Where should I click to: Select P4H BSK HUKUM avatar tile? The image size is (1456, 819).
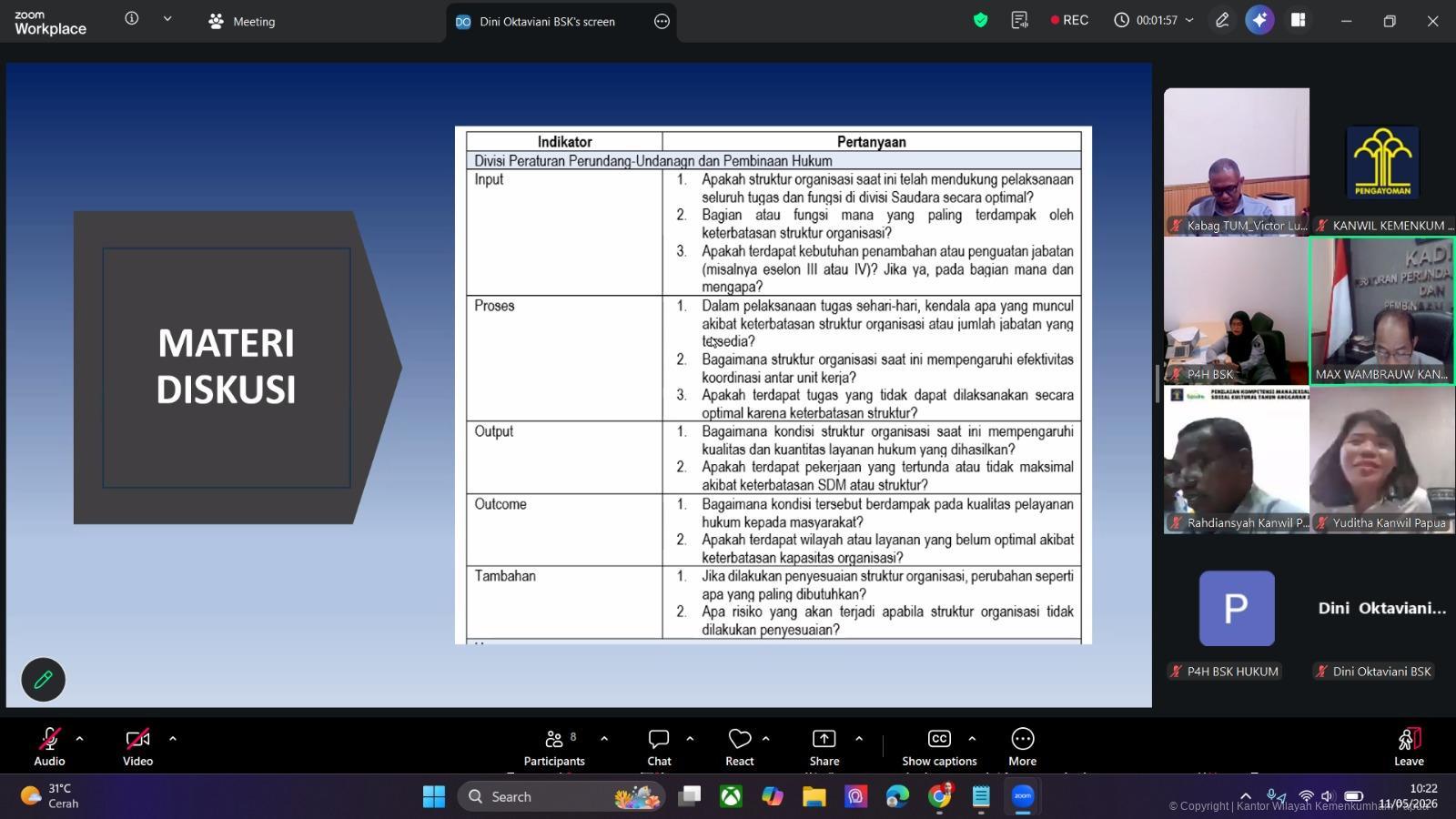pyautogui.click(x=1237, y=609)
